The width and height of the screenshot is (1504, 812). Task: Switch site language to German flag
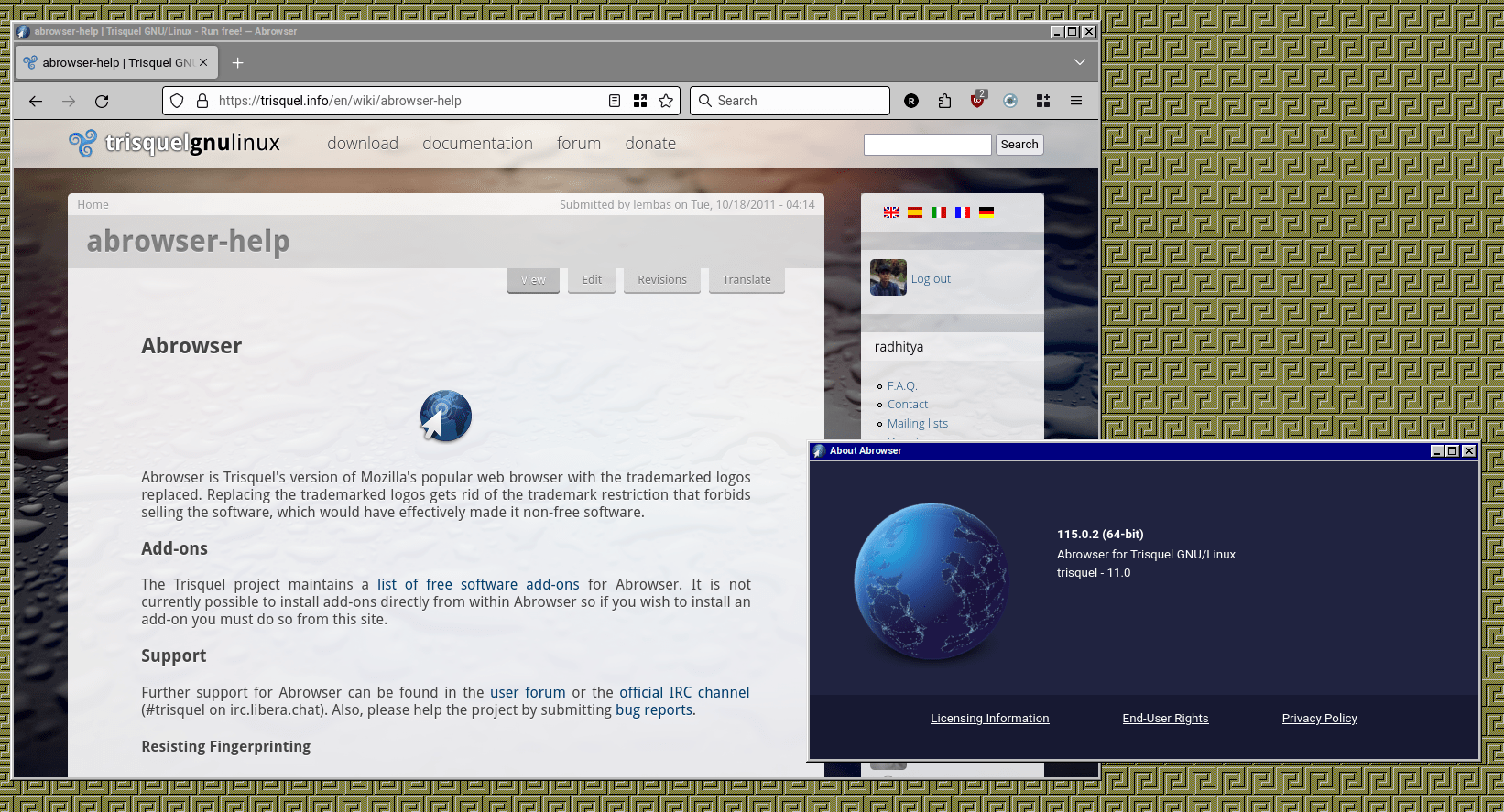click(986, 212)
